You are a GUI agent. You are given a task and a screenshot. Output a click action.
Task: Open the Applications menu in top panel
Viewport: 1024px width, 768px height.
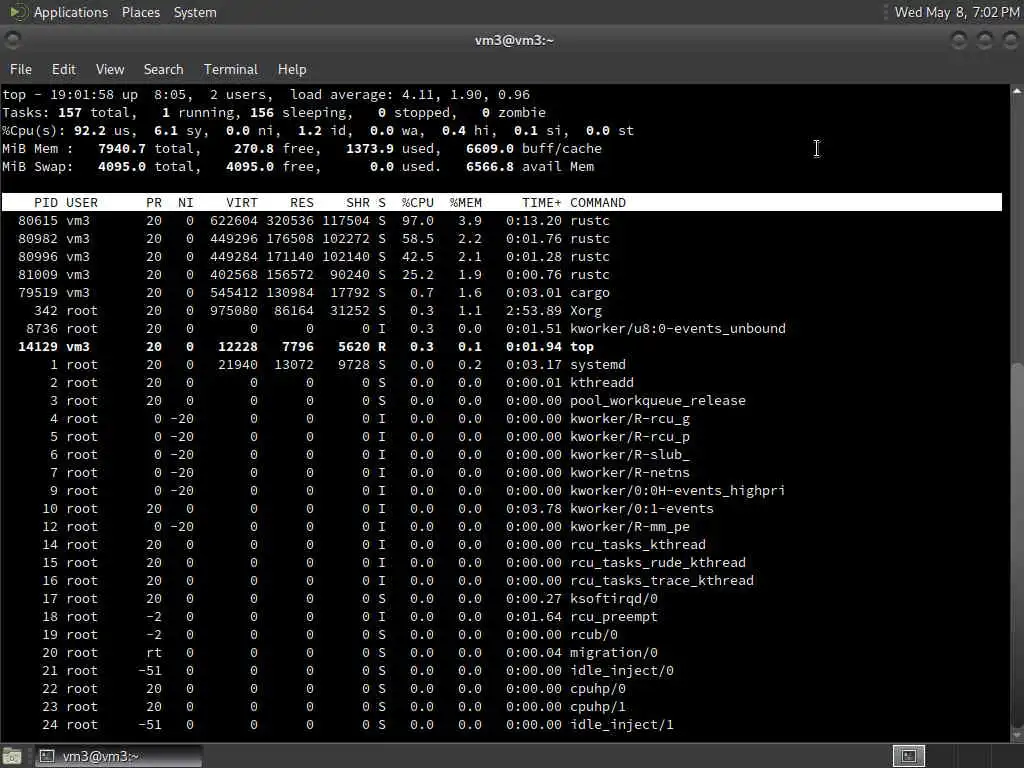pos(71,12)
